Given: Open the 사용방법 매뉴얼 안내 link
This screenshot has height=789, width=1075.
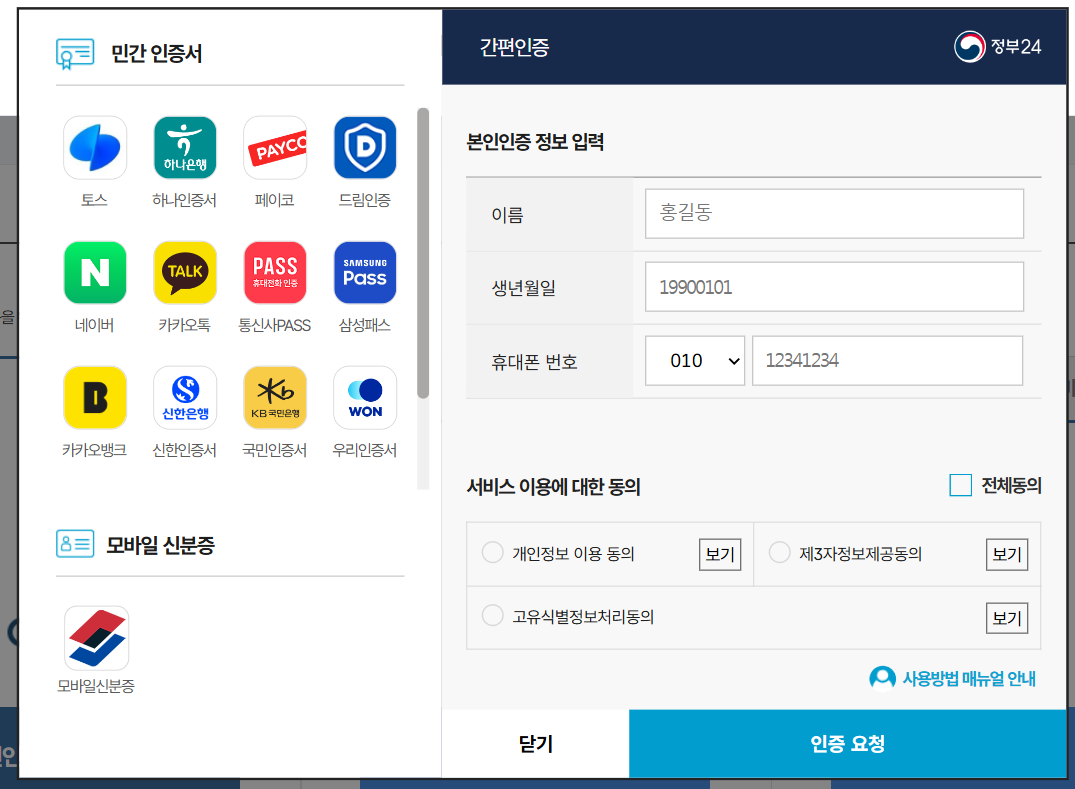Looking at the screenshot, I should click(969, 679).
